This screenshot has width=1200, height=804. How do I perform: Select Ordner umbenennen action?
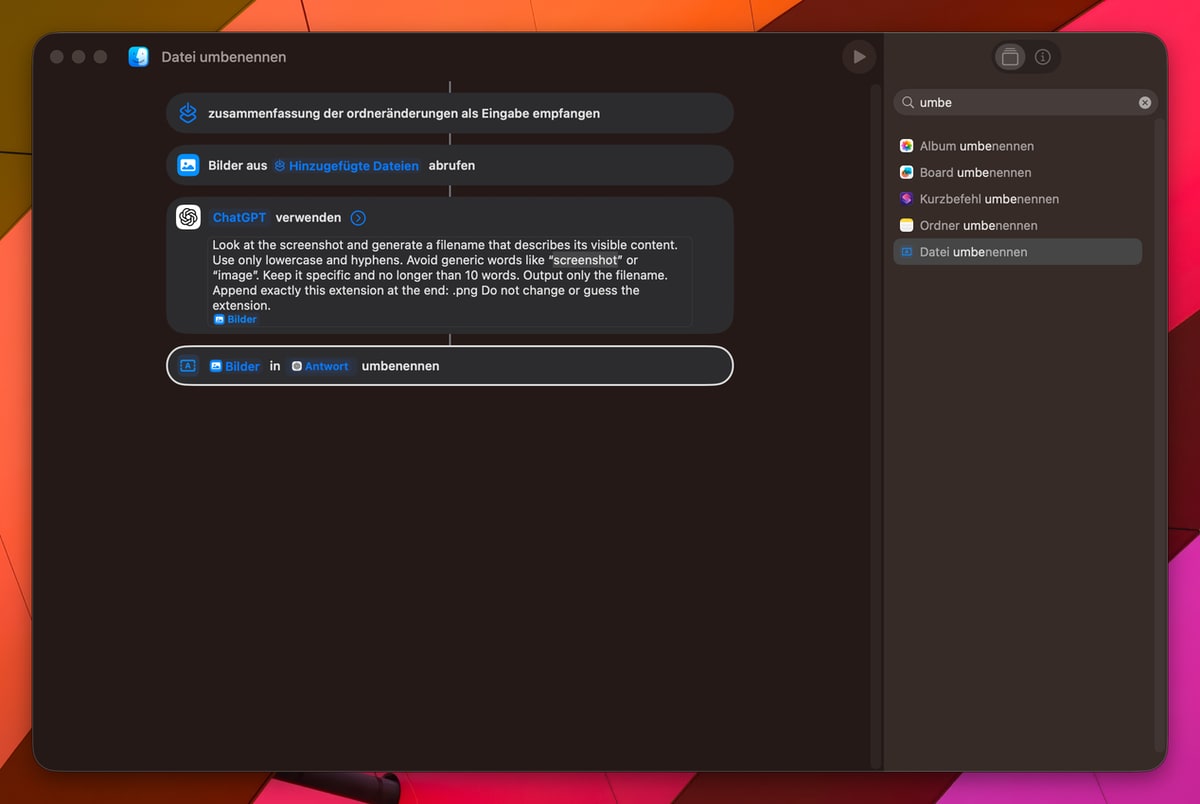click(978, 225)
